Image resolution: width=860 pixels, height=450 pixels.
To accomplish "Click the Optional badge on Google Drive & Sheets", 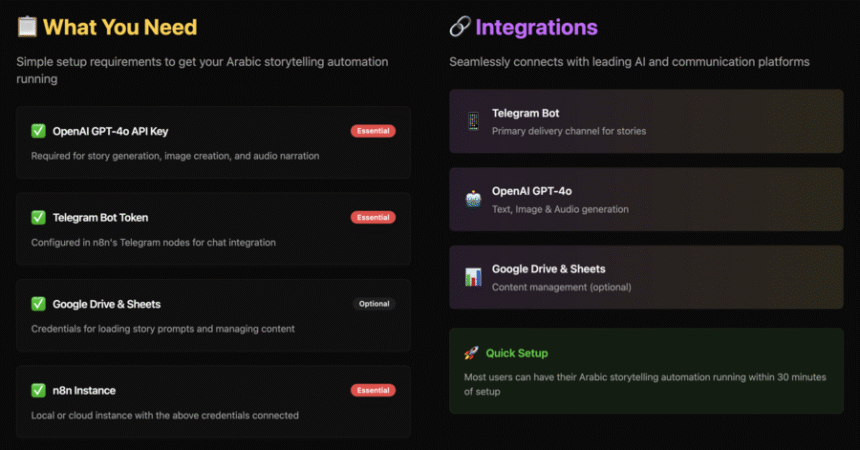I will click(374, 303).
